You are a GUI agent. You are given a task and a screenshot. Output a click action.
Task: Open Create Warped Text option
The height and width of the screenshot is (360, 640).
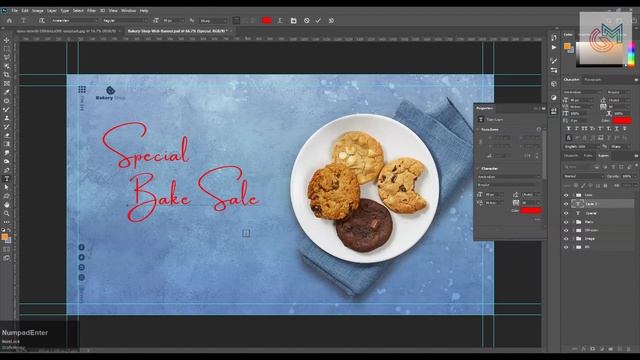click(x=280, y=20)
